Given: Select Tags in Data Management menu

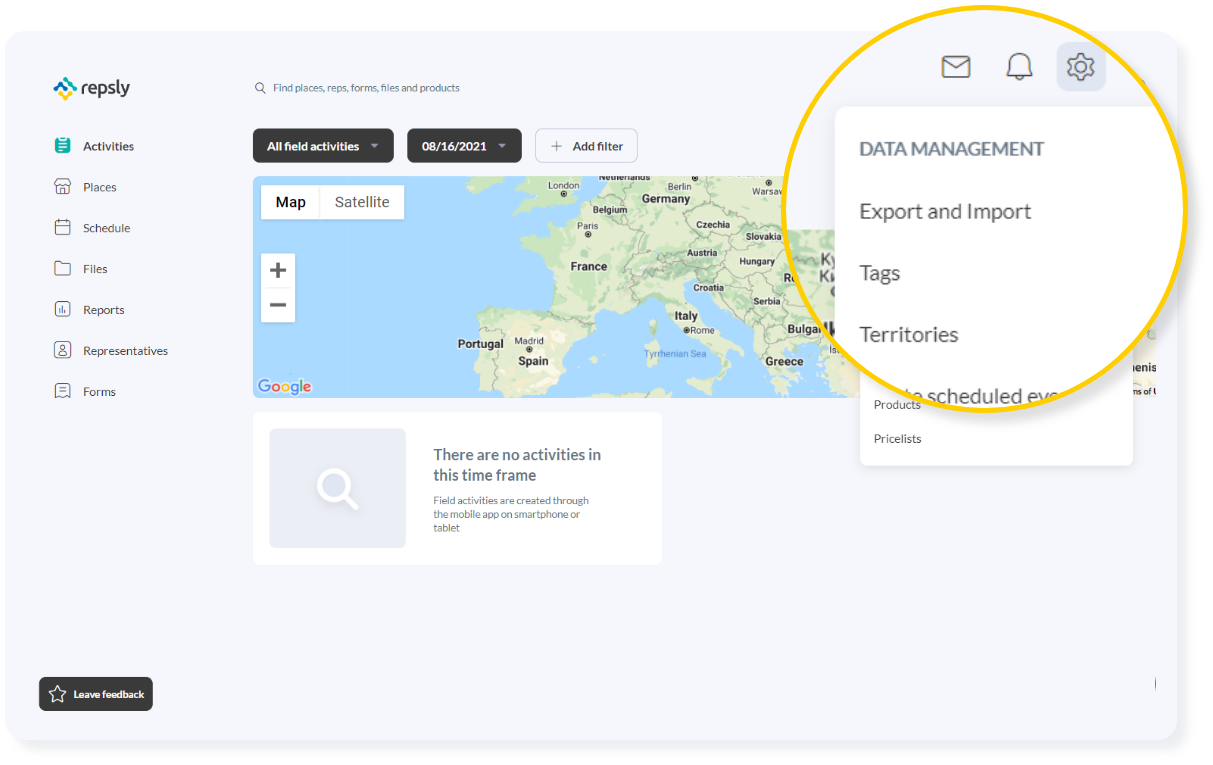Looking at the screenshot, I should coord(880,273).
